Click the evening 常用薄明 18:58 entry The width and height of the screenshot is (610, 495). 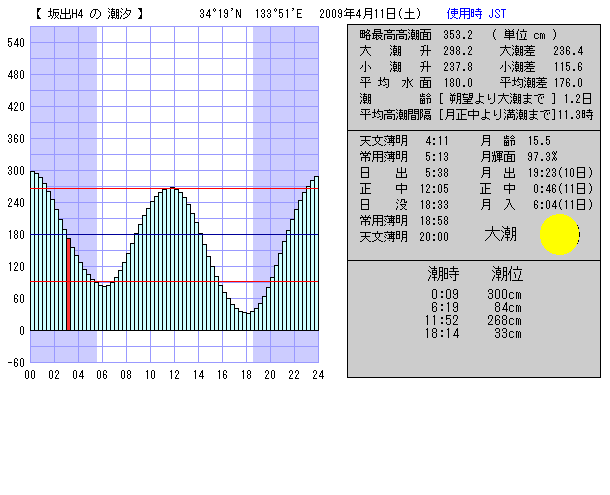(404, 221)
